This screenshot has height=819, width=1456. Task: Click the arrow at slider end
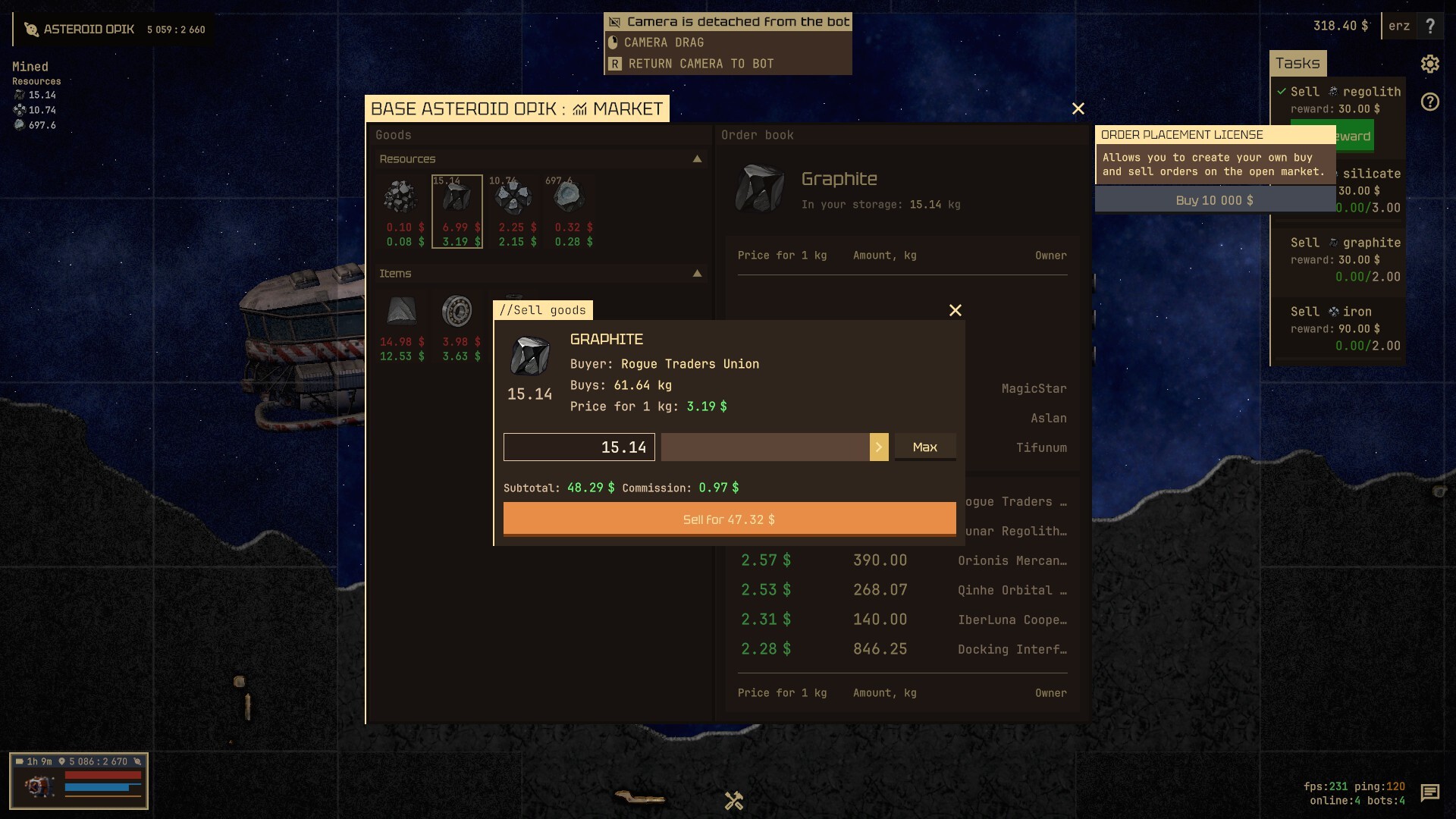pyautogui.click(x=878, y=447)
